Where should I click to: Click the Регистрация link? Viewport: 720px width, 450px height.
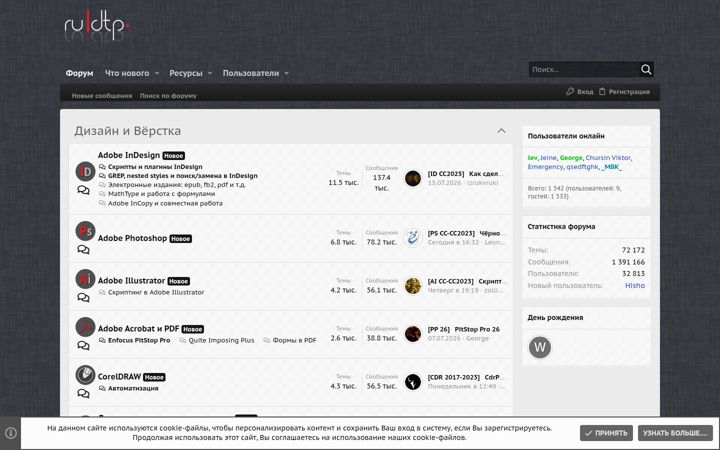click(x=629, y=92)
